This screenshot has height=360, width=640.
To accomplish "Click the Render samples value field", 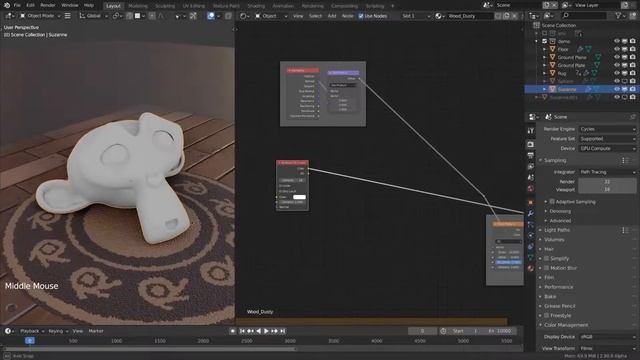I will [x=607, y=182].
